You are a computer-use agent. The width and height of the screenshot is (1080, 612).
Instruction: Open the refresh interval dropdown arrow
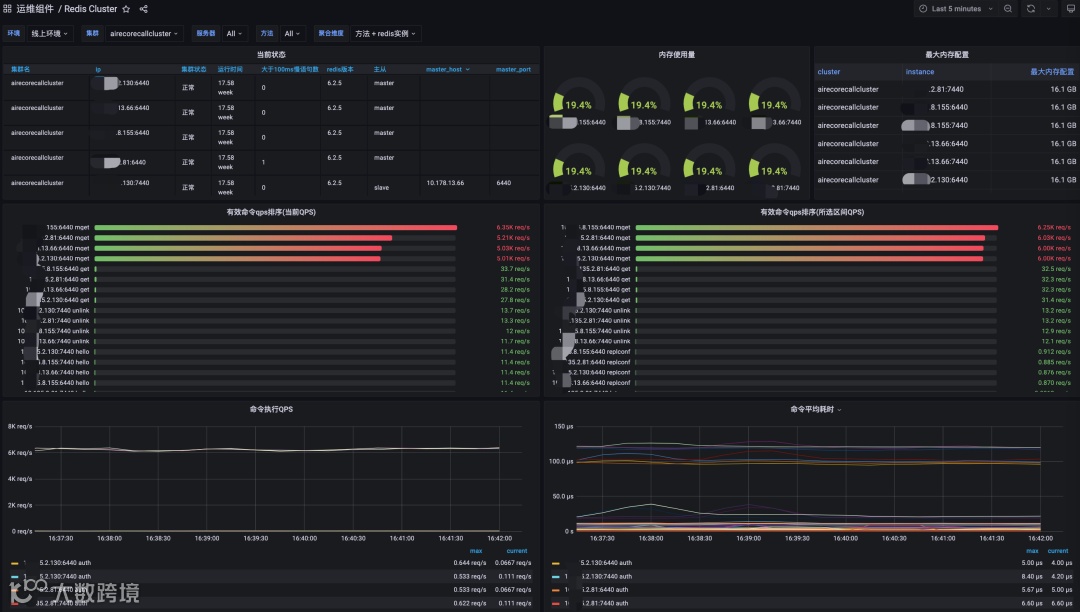coord(1048,9)
